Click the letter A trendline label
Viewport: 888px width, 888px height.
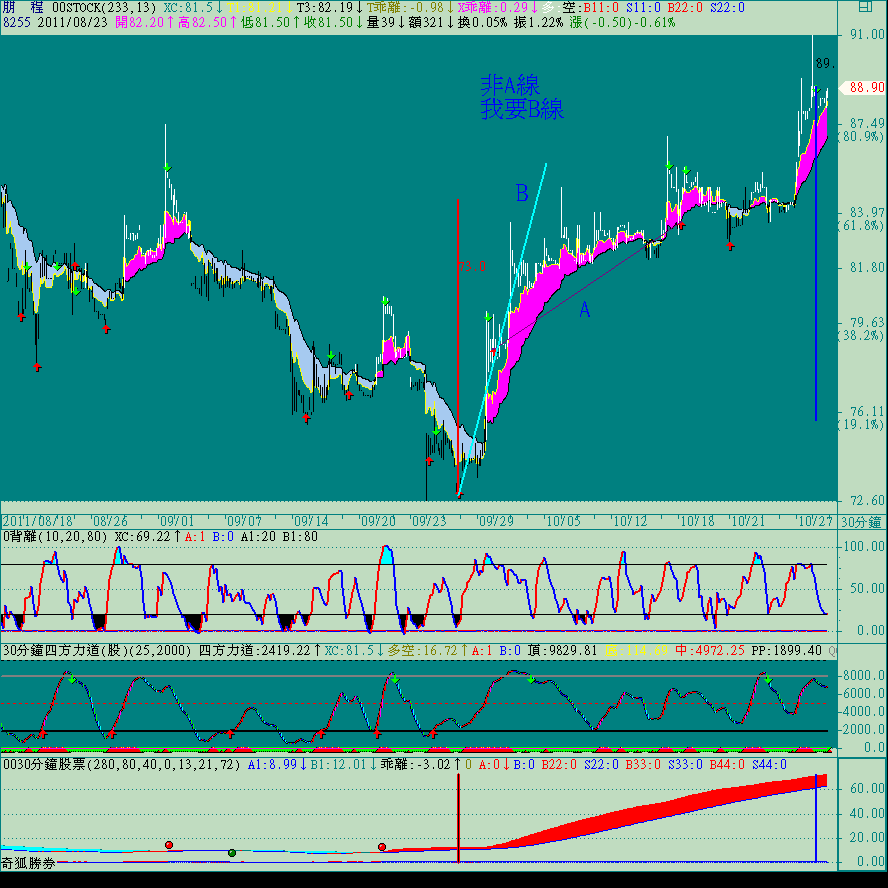pos(584,309)
